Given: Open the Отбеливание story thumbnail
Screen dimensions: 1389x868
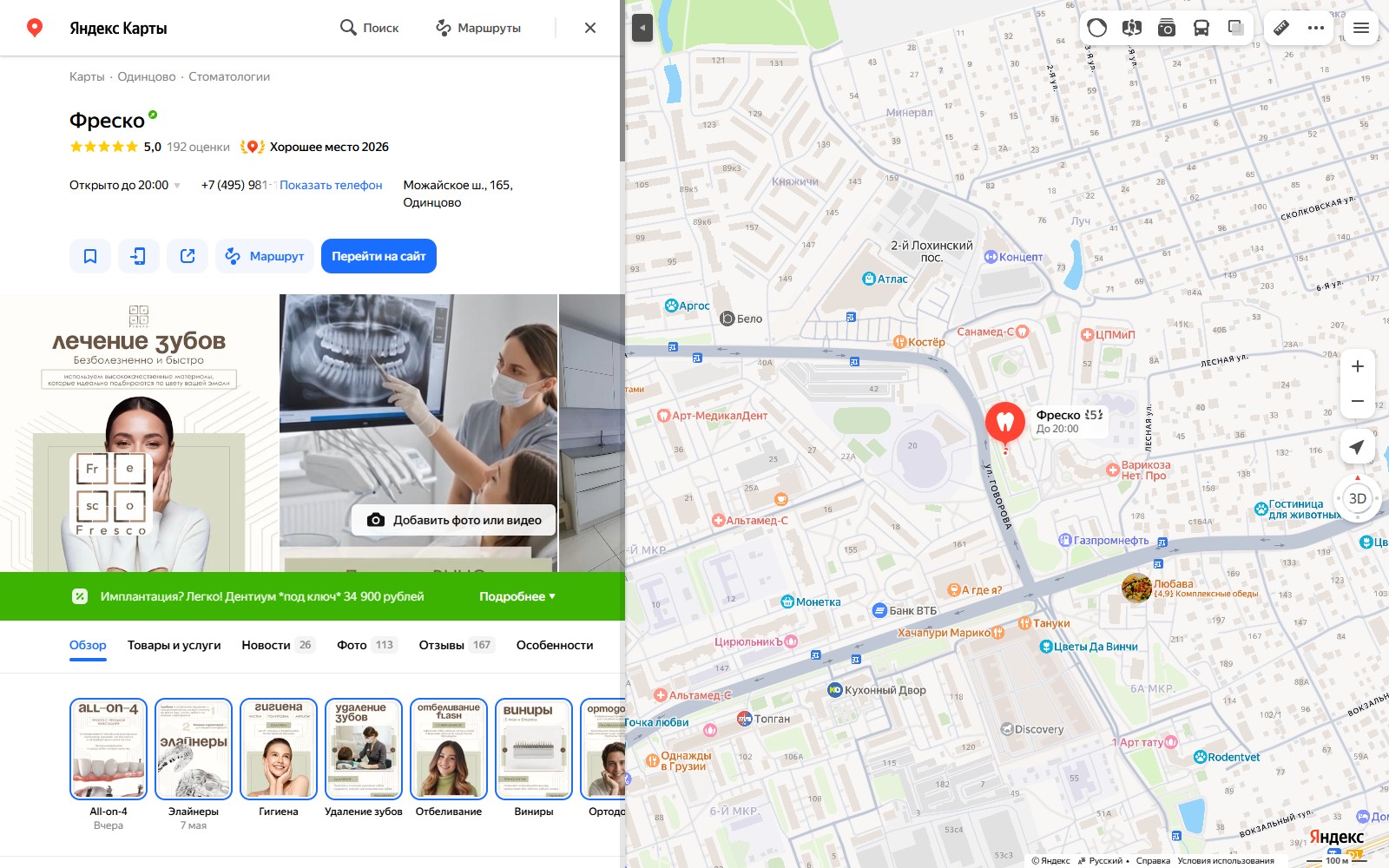Looking at the screenshot, I should pyautogui.click(x=449, y=748).
